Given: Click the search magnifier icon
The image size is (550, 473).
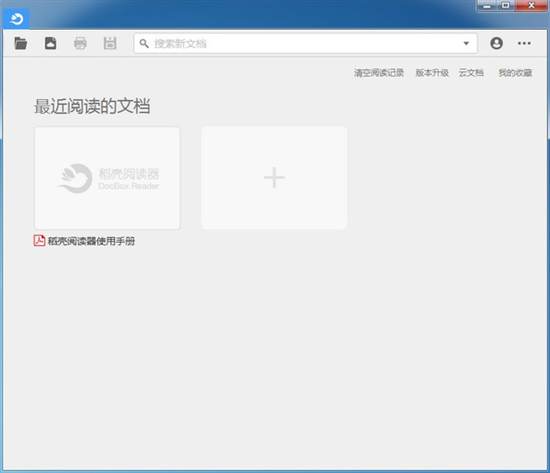Looking at the screenshot, I should 144,44.
